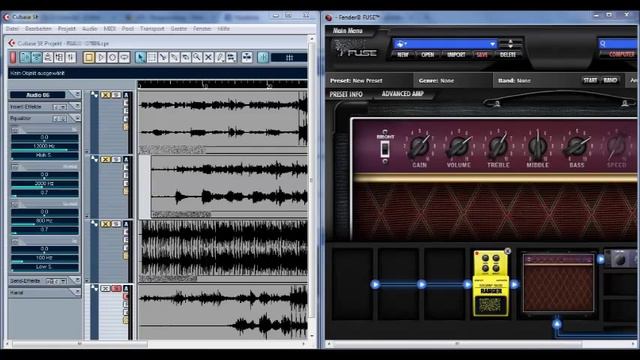Screen dimensions: 640x360
Task: Toggle the Cycle loop transport button
Action: click(x=124, y=58)
